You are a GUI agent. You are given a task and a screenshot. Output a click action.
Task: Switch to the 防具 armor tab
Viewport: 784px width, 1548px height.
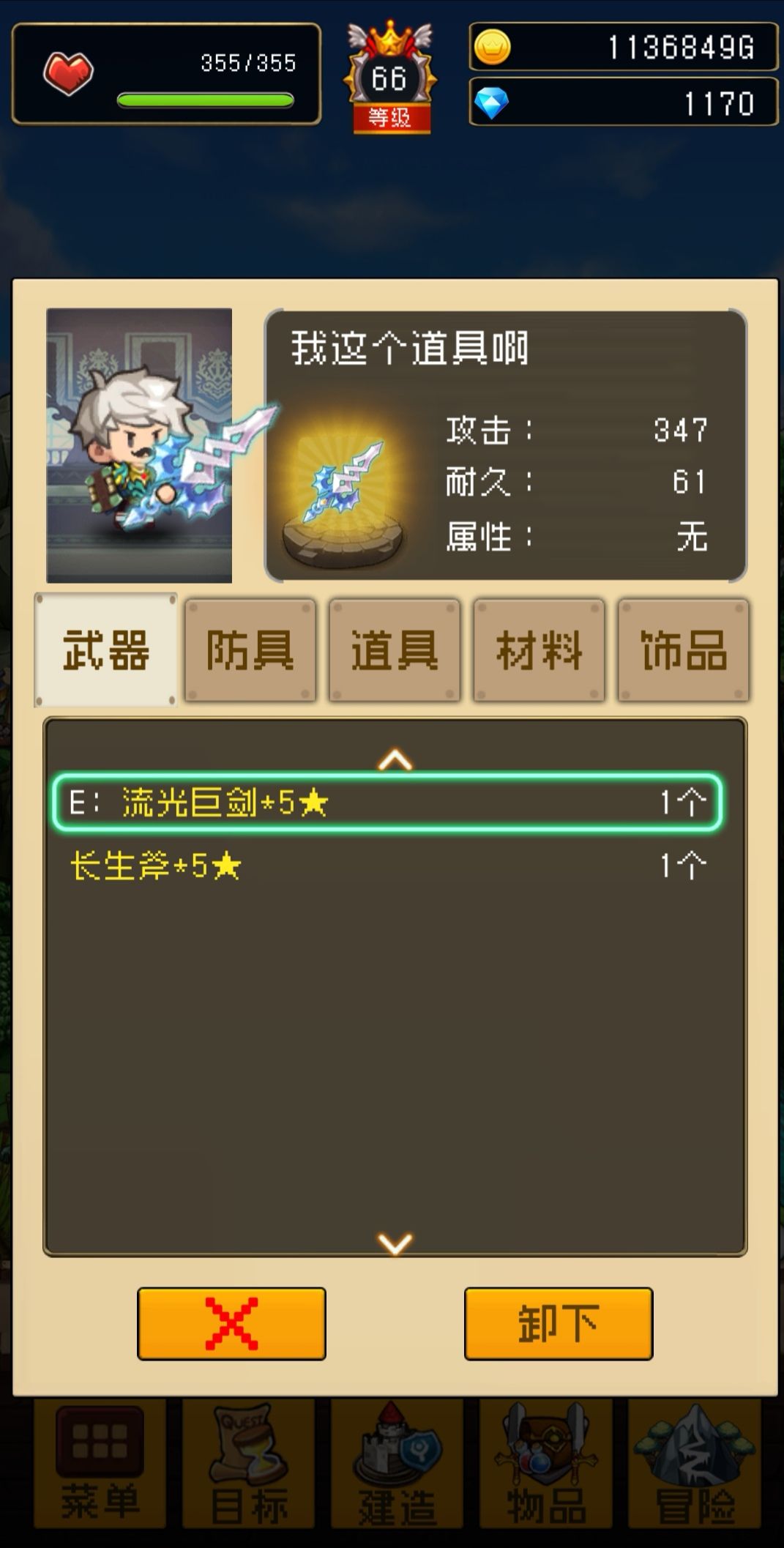point(250,650)
